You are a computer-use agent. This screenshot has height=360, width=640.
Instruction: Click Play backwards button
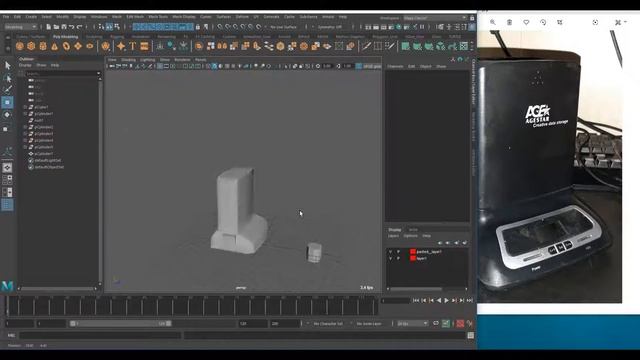pos(439,300)
